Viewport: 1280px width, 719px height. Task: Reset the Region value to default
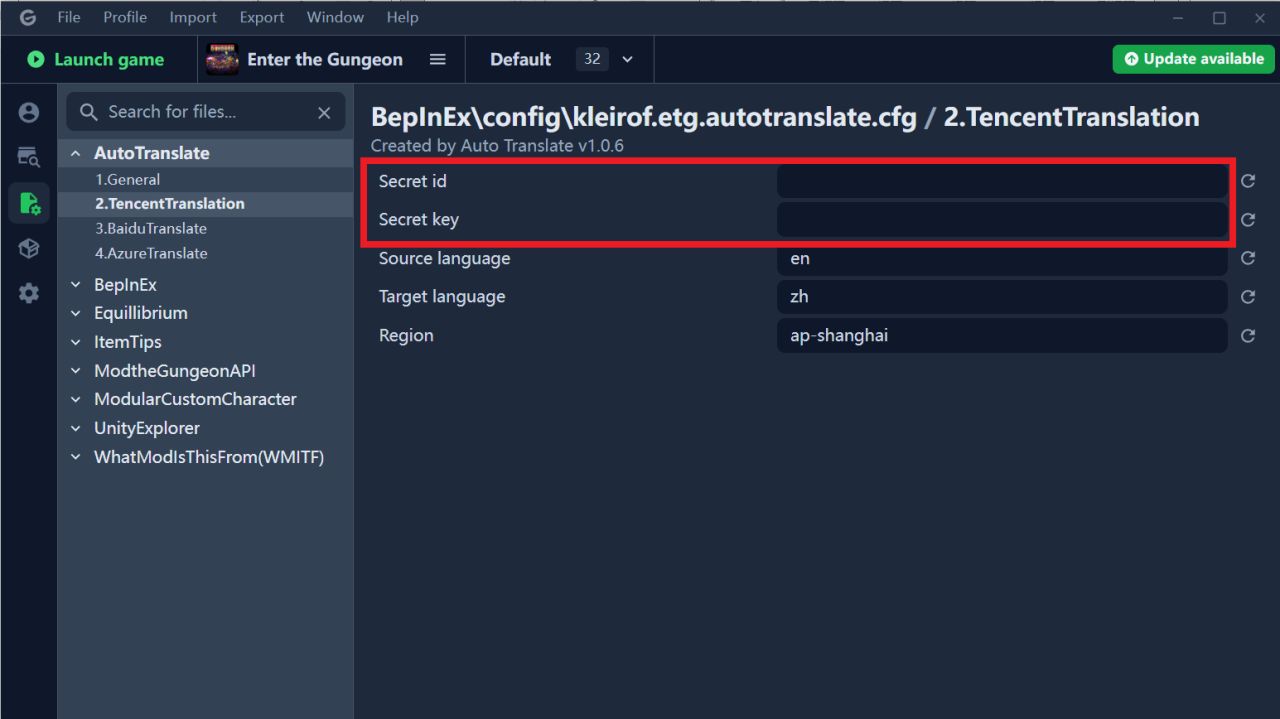(1248, 336)
